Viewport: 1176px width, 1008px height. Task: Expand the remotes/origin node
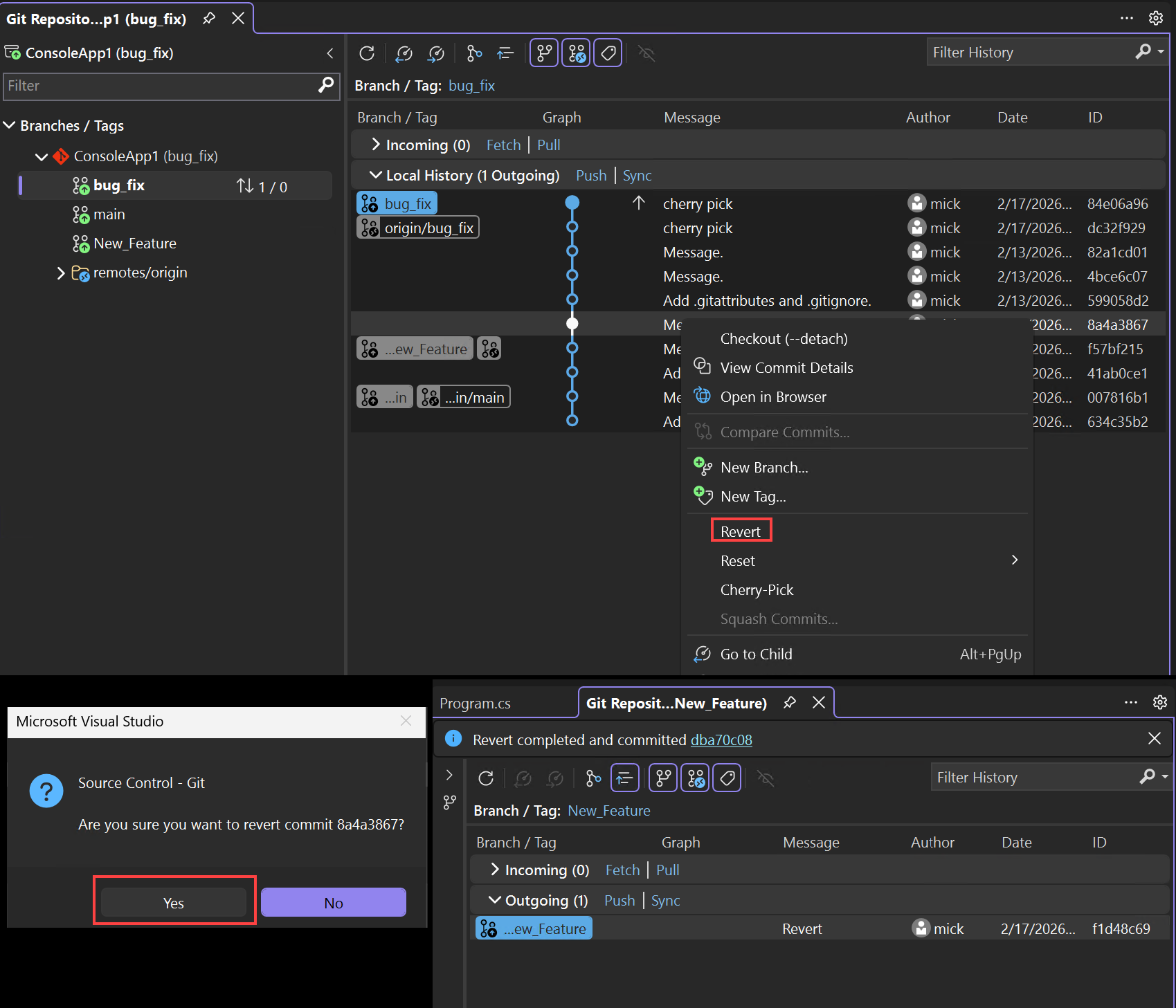(61, 273)
